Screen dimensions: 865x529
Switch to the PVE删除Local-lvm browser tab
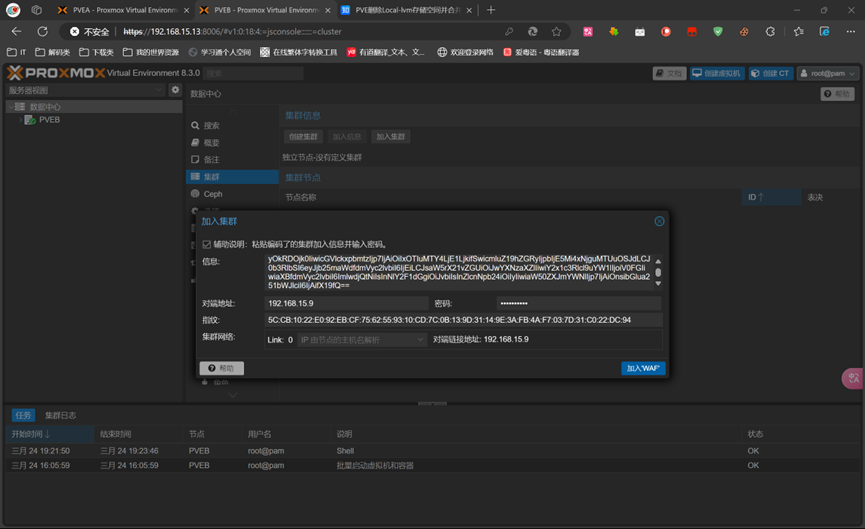click(407, 10)
